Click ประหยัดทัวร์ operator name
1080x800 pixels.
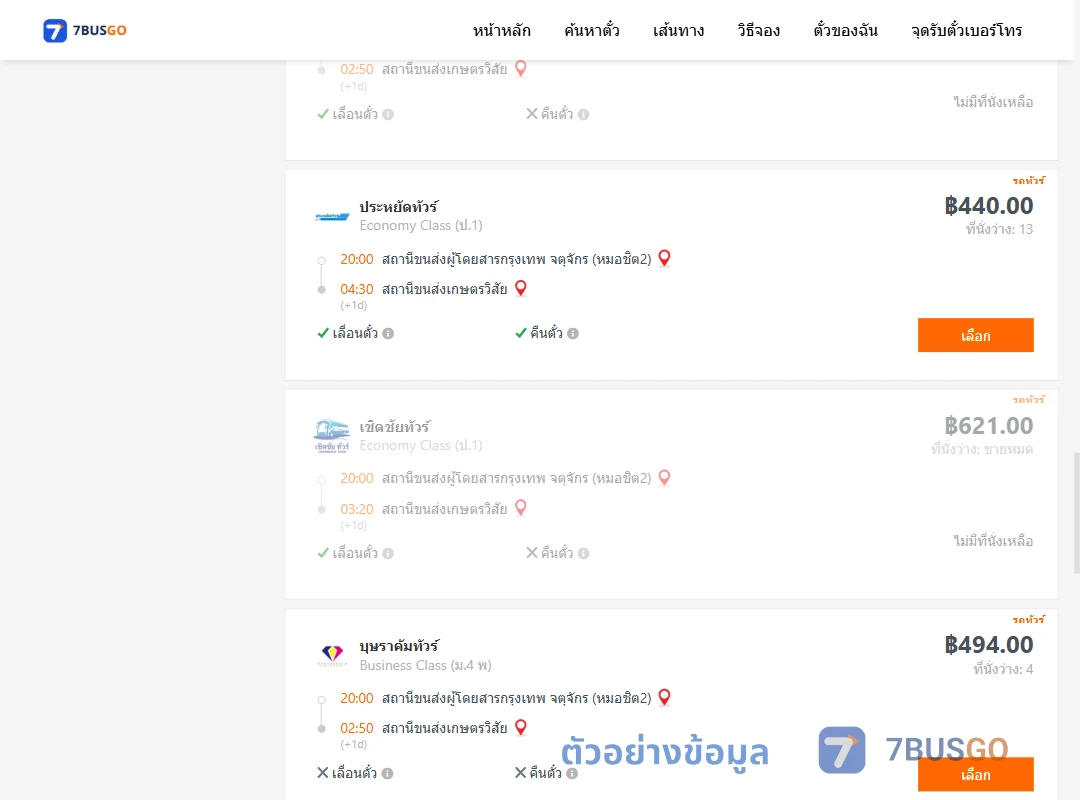point(398,207)
